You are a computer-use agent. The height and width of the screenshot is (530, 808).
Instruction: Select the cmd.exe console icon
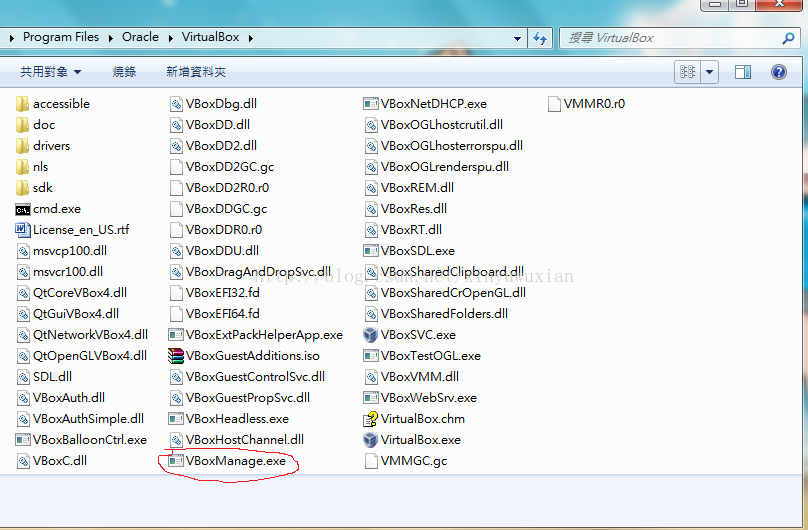(x=23, y=210)
